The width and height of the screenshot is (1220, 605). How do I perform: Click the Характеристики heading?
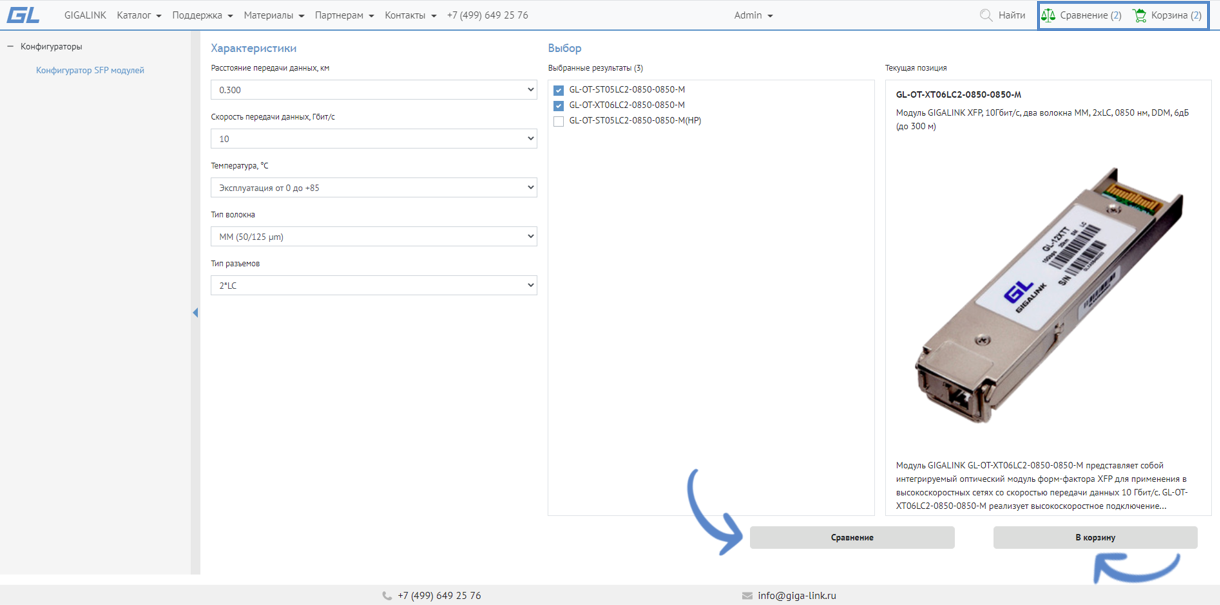click(x=254, y=48)
